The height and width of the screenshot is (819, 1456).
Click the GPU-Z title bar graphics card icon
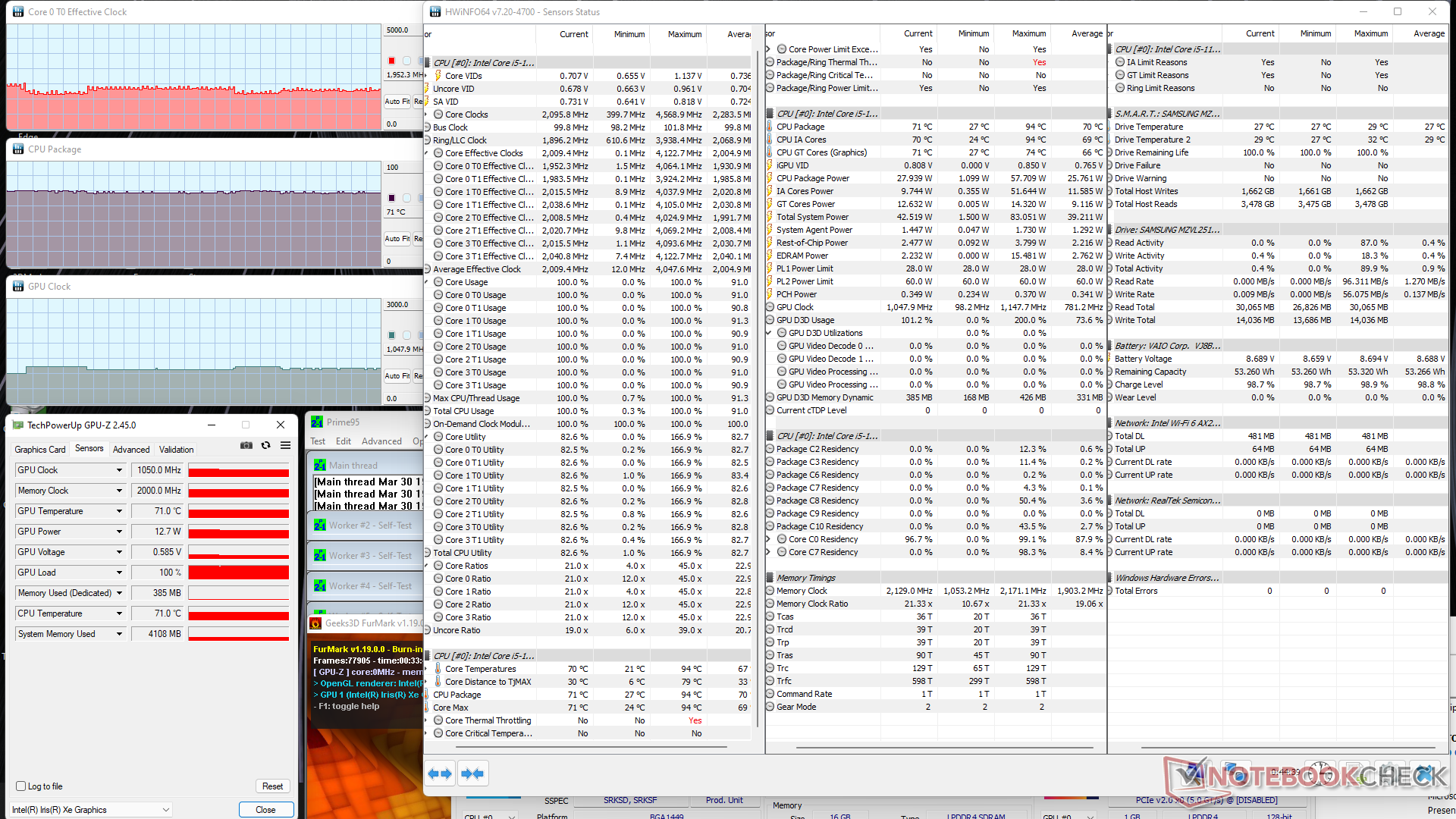pyautogui.click(x=17, y=425)
